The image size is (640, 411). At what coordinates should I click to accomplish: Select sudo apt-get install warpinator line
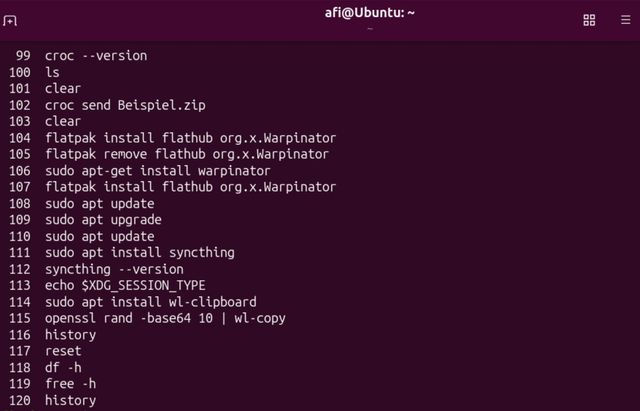click(158, 171)
